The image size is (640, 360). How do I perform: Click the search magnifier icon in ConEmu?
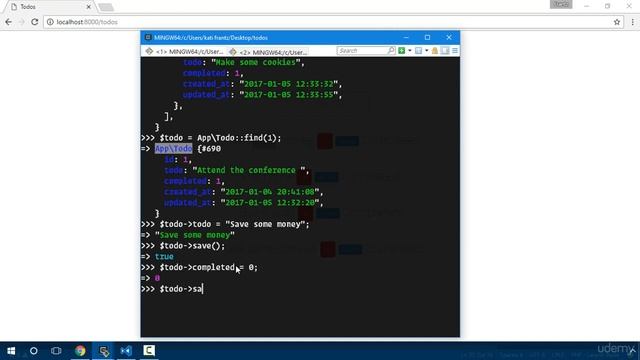pos(391,51)
